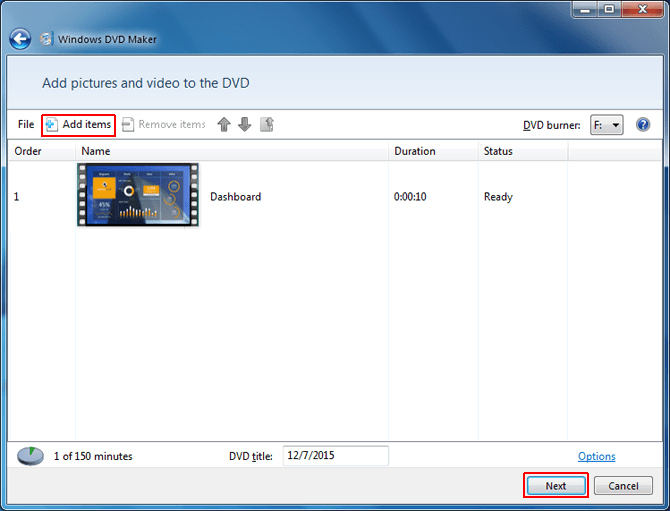Click the Ready status text
670x511 pixels.
tap(498, 197)
